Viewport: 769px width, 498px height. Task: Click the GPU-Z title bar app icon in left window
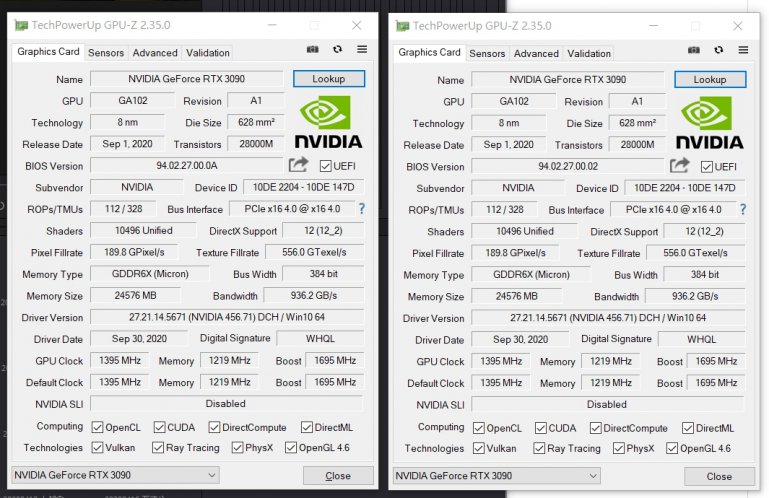tap(21, 25)
